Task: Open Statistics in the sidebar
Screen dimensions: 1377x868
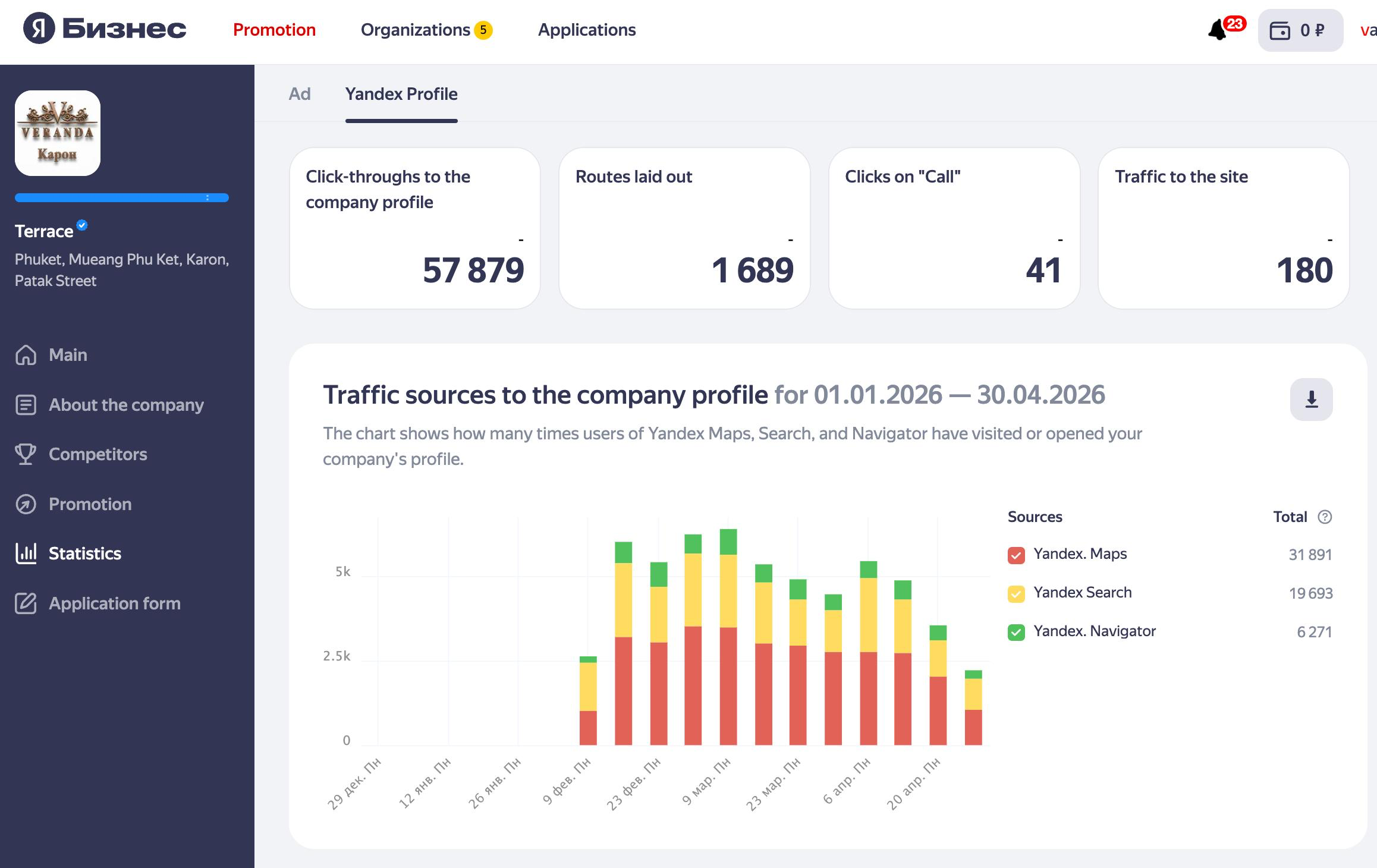Action: click(x=84, y=553)
